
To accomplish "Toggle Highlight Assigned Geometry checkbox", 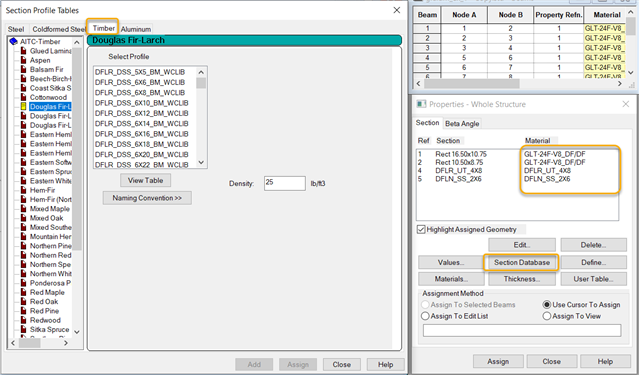I will pyautogui.click(x=421, y=229).
